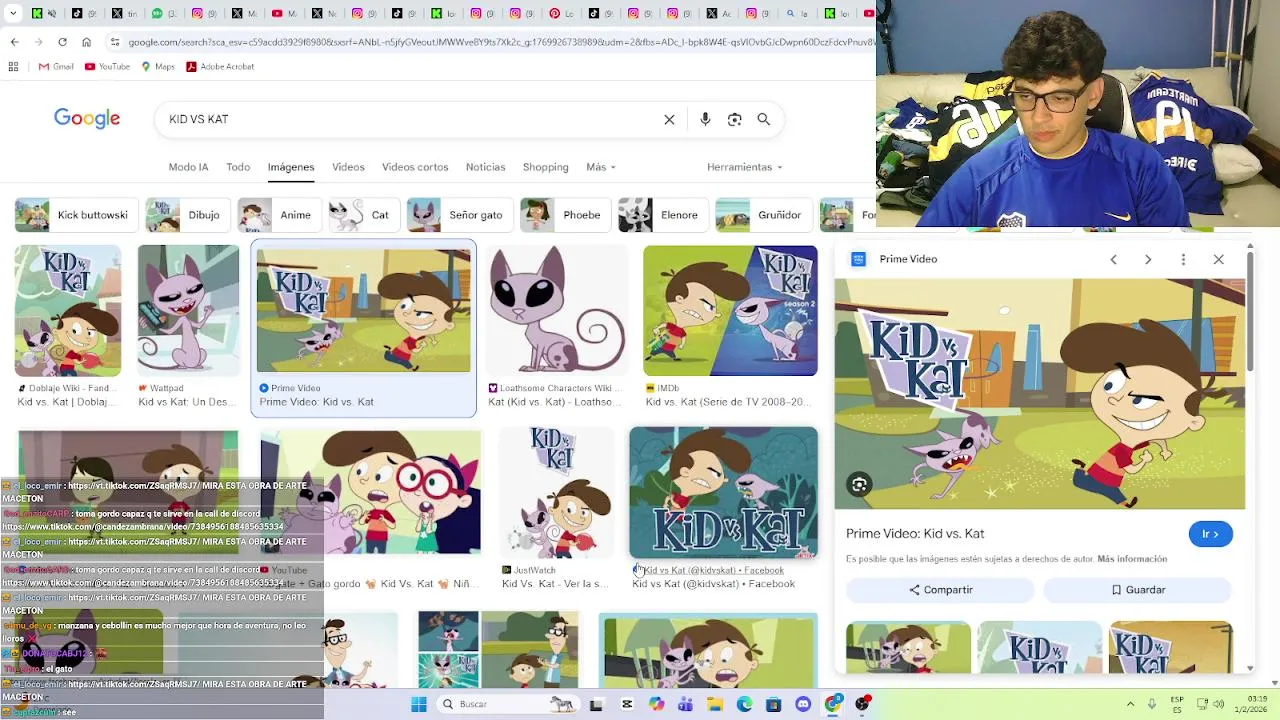Select the Imágenes tab
The height and width of the screenshot is (720, 1280).
[x=291, y=167]
